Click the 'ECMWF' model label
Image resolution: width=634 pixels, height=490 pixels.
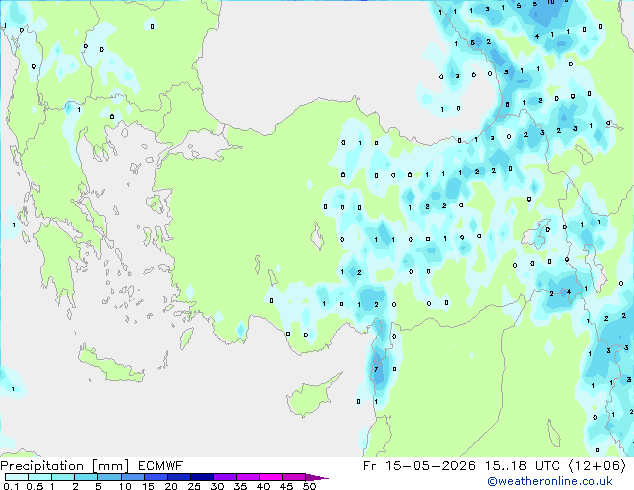(160, 466)
